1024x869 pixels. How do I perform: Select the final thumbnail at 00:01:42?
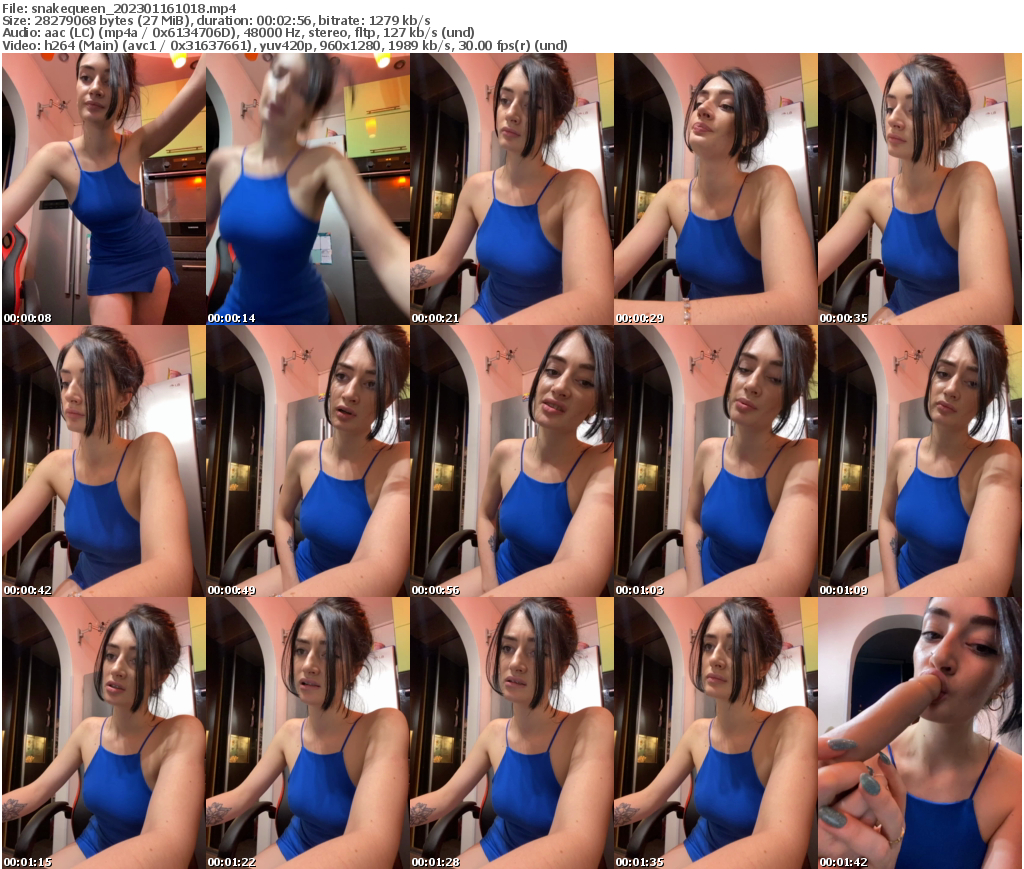click(x=918, y=730)
